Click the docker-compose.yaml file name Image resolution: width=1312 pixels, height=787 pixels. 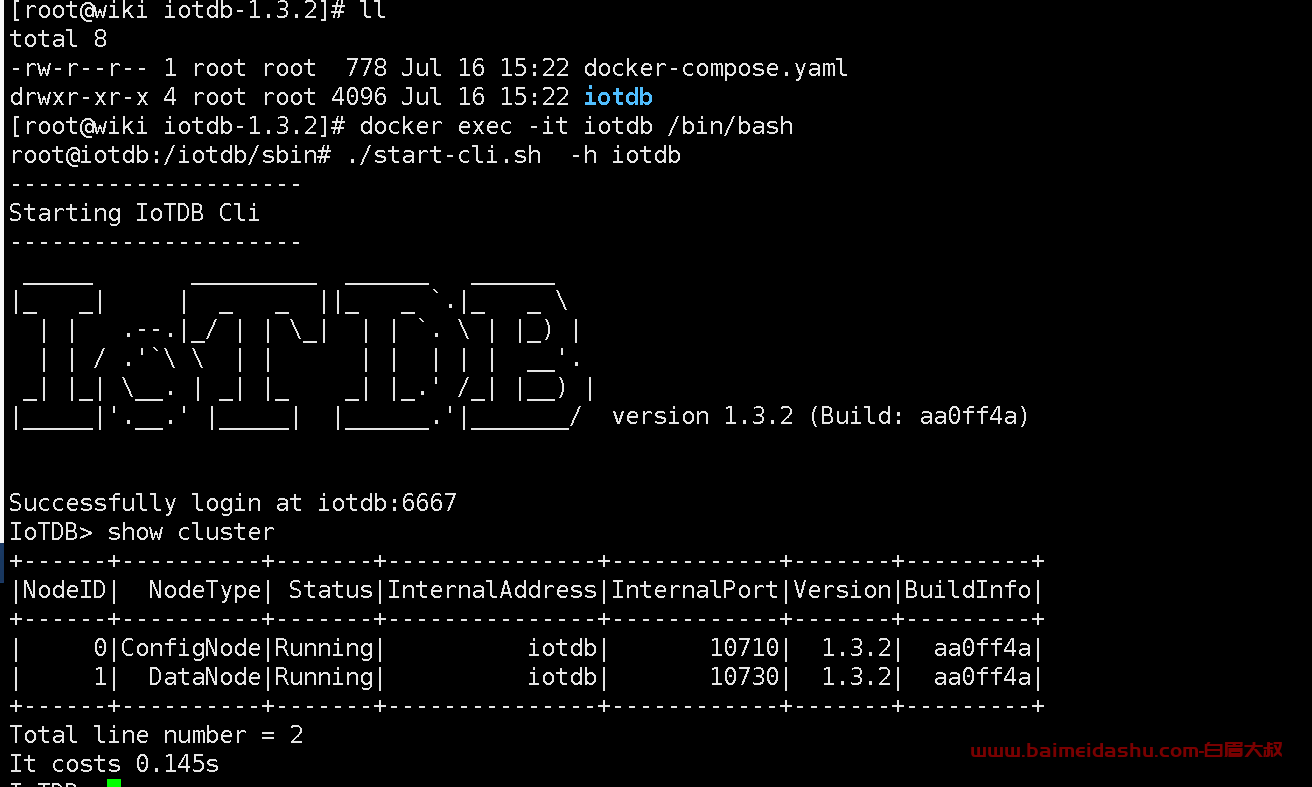click(716, 69)
